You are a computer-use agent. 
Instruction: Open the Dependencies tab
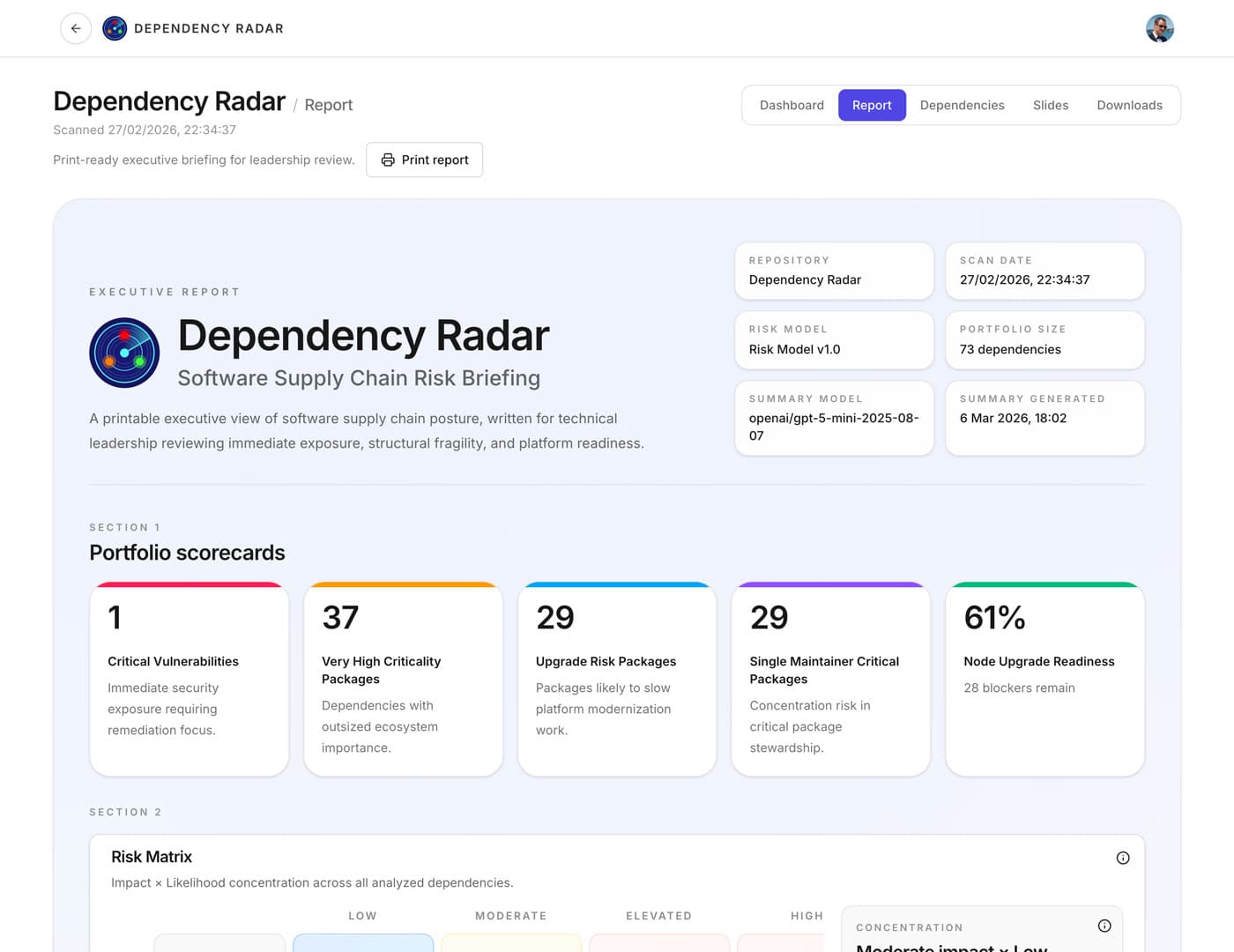[x=962, y=105]
